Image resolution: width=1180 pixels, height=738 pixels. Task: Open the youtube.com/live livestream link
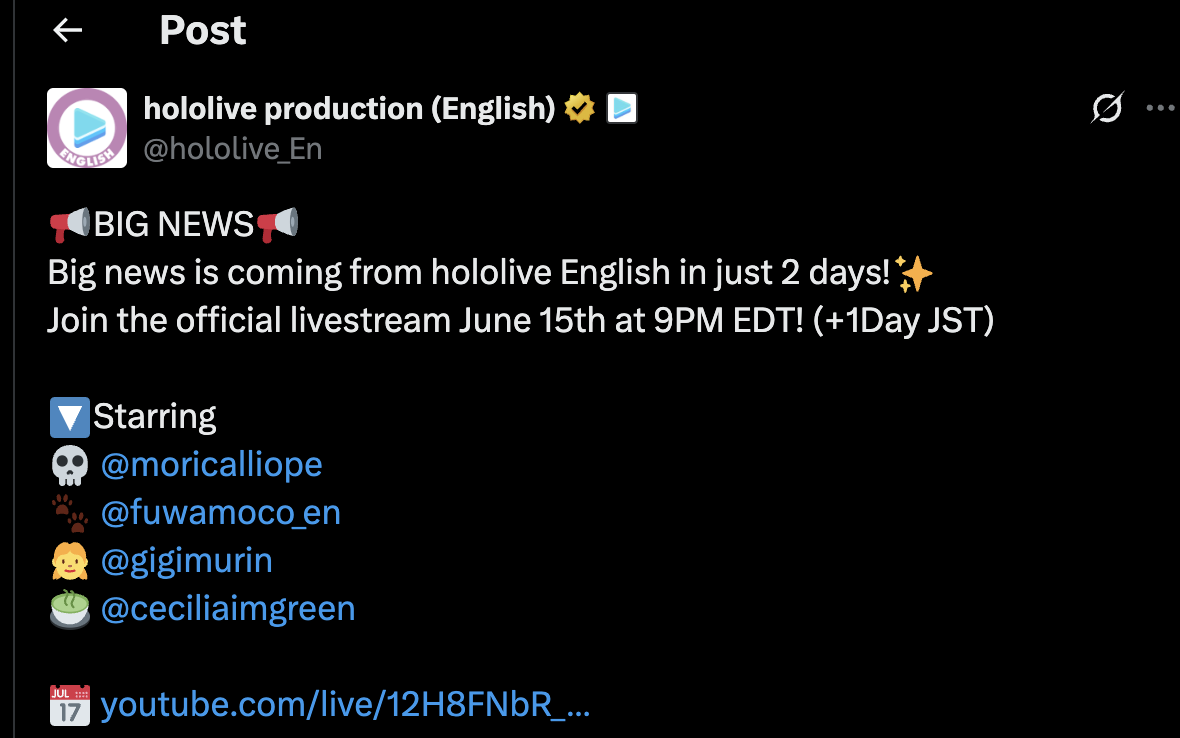pos(345,705)
